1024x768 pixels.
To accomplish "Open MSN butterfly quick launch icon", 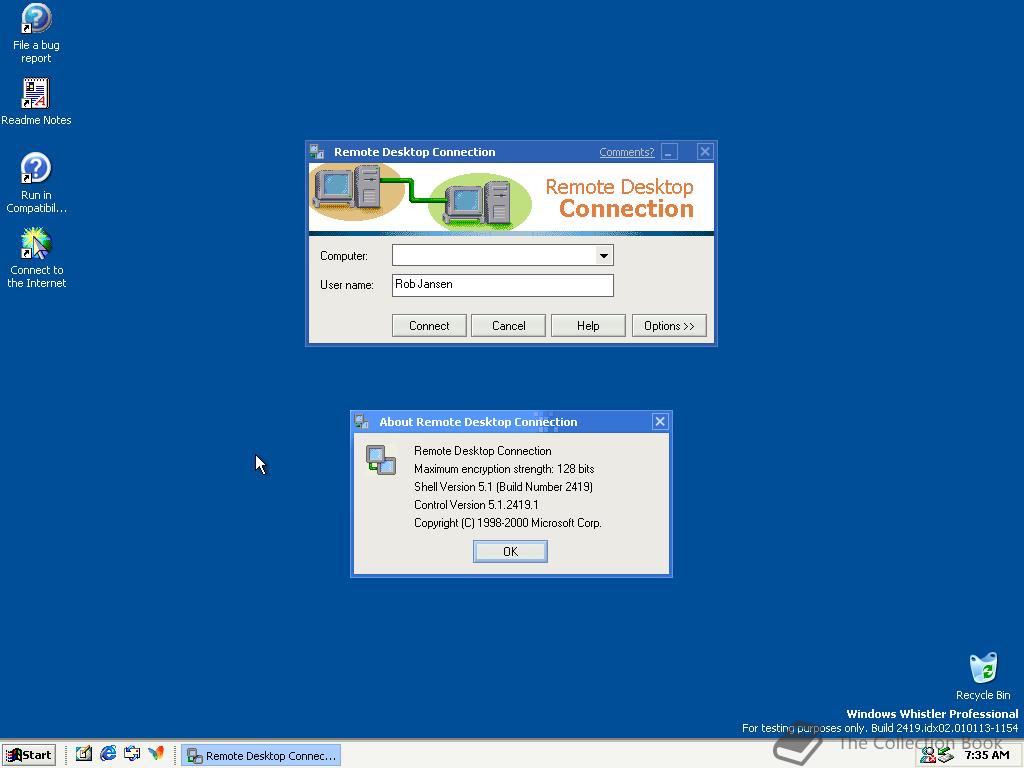I will click(156, 754).
